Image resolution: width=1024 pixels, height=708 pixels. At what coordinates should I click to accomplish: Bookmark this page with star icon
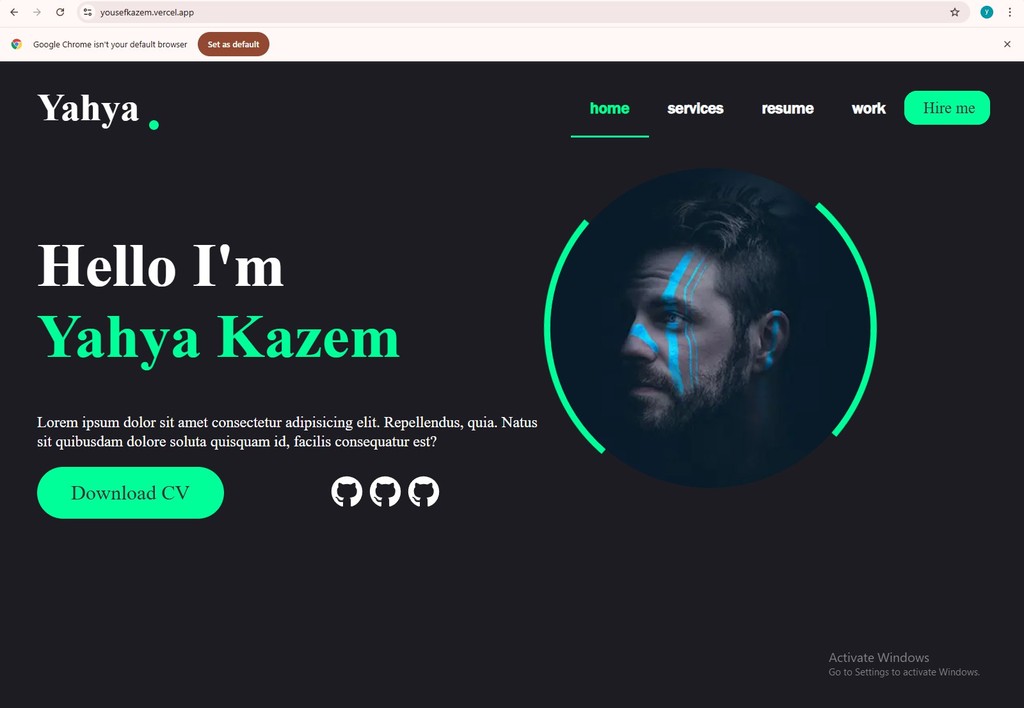955,12
